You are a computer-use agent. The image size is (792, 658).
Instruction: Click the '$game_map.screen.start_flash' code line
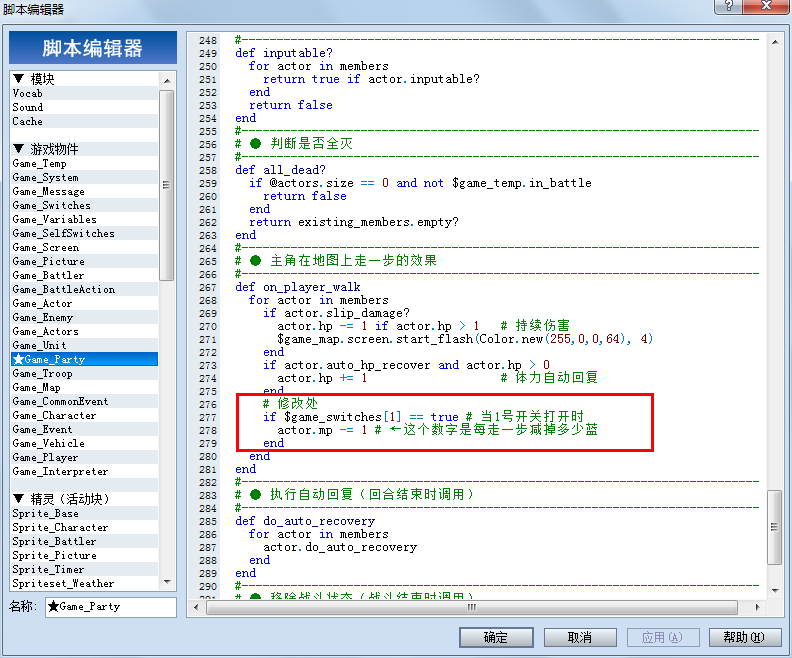pyautogui.click(x=465, y=339)
